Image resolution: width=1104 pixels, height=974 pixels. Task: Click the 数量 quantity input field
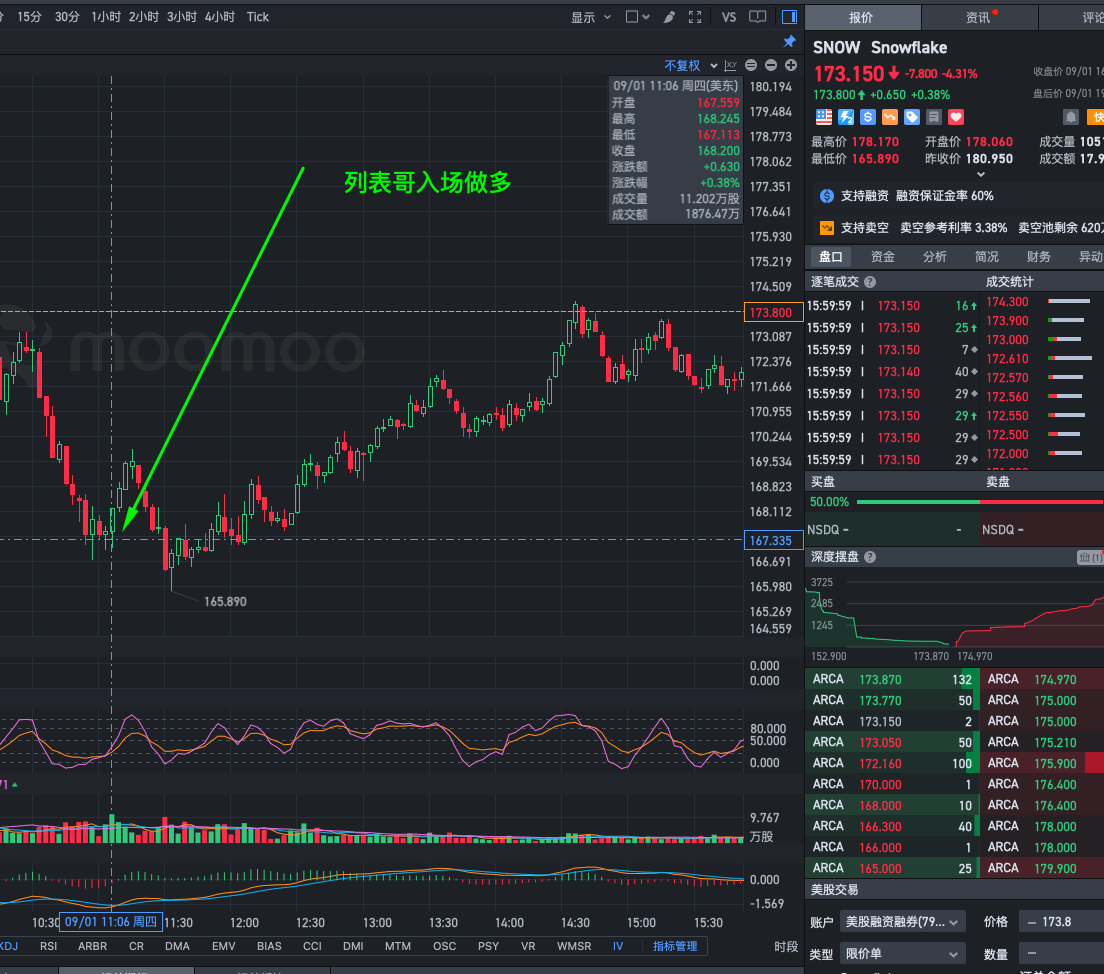coord(1062,954)
